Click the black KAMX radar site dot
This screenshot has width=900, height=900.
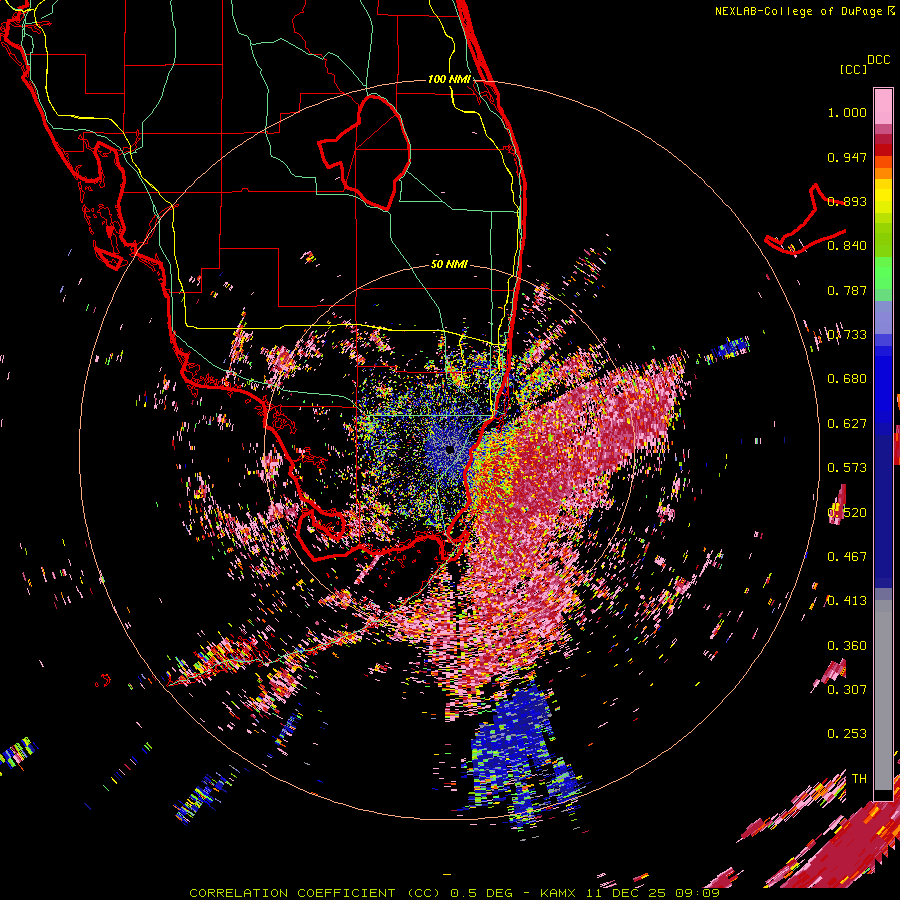[x=450, y=450]
